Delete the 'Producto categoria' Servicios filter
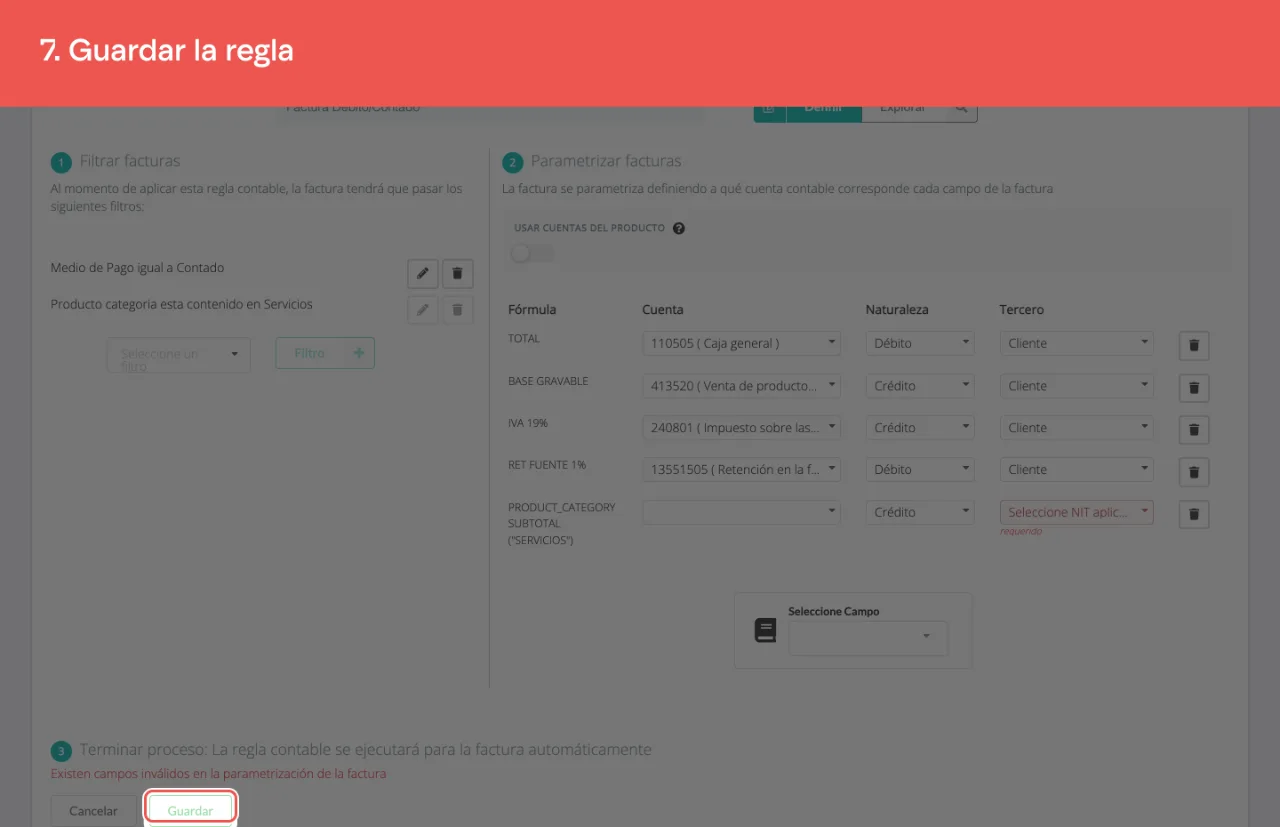This screenshot has width=1280, height=827. pyautogui.click(x=458, y=310)
